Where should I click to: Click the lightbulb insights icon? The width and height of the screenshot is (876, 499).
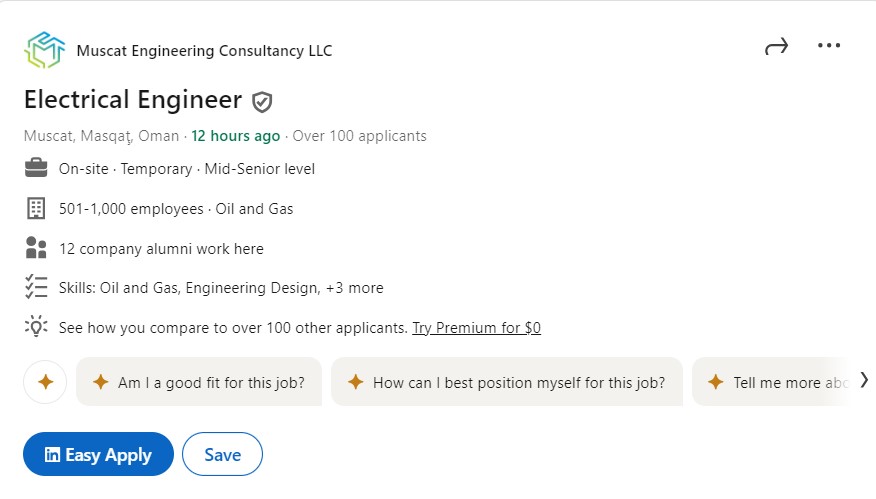36,327
